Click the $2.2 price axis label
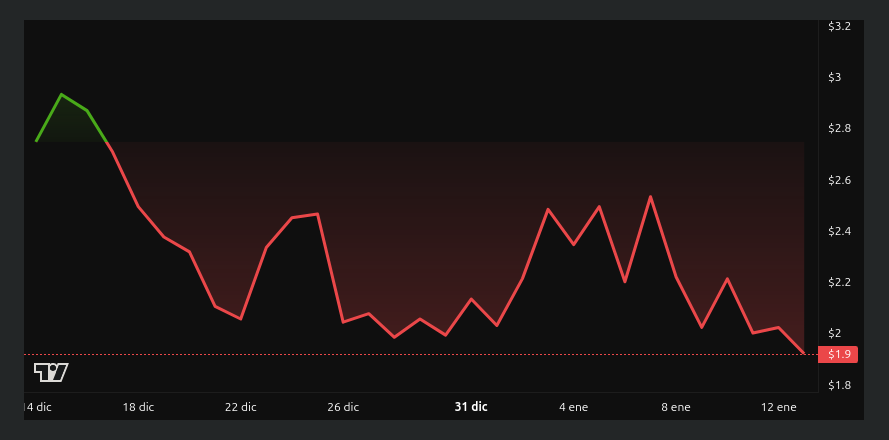This screenshot has height=440, width=889. pos(839,282)
